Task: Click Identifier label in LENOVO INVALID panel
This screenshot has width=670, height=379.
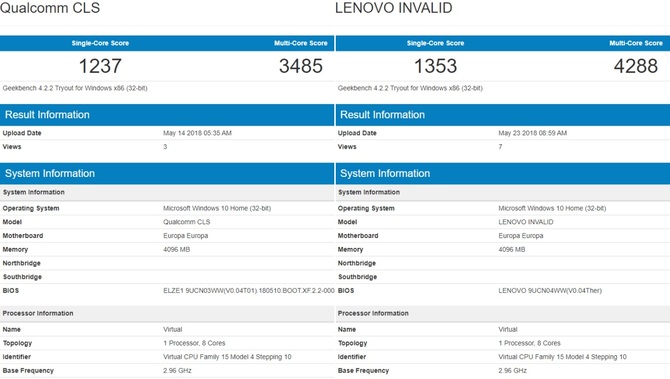Action: point(352,357)
